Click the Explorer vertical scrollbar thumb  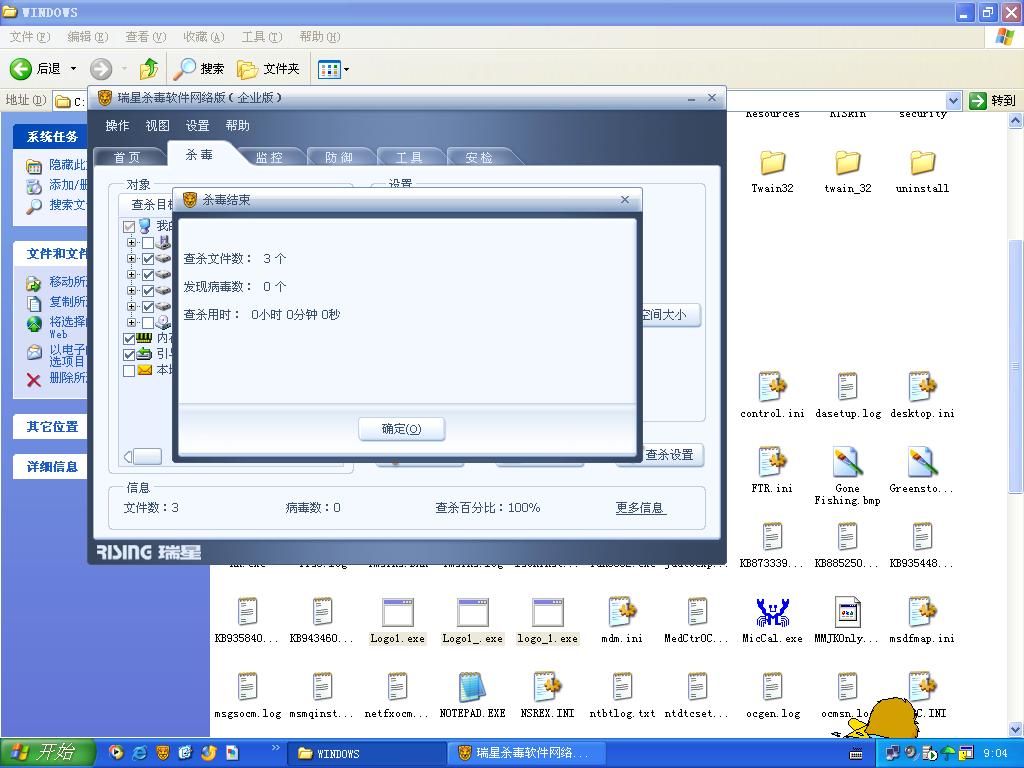(1016, 366)
